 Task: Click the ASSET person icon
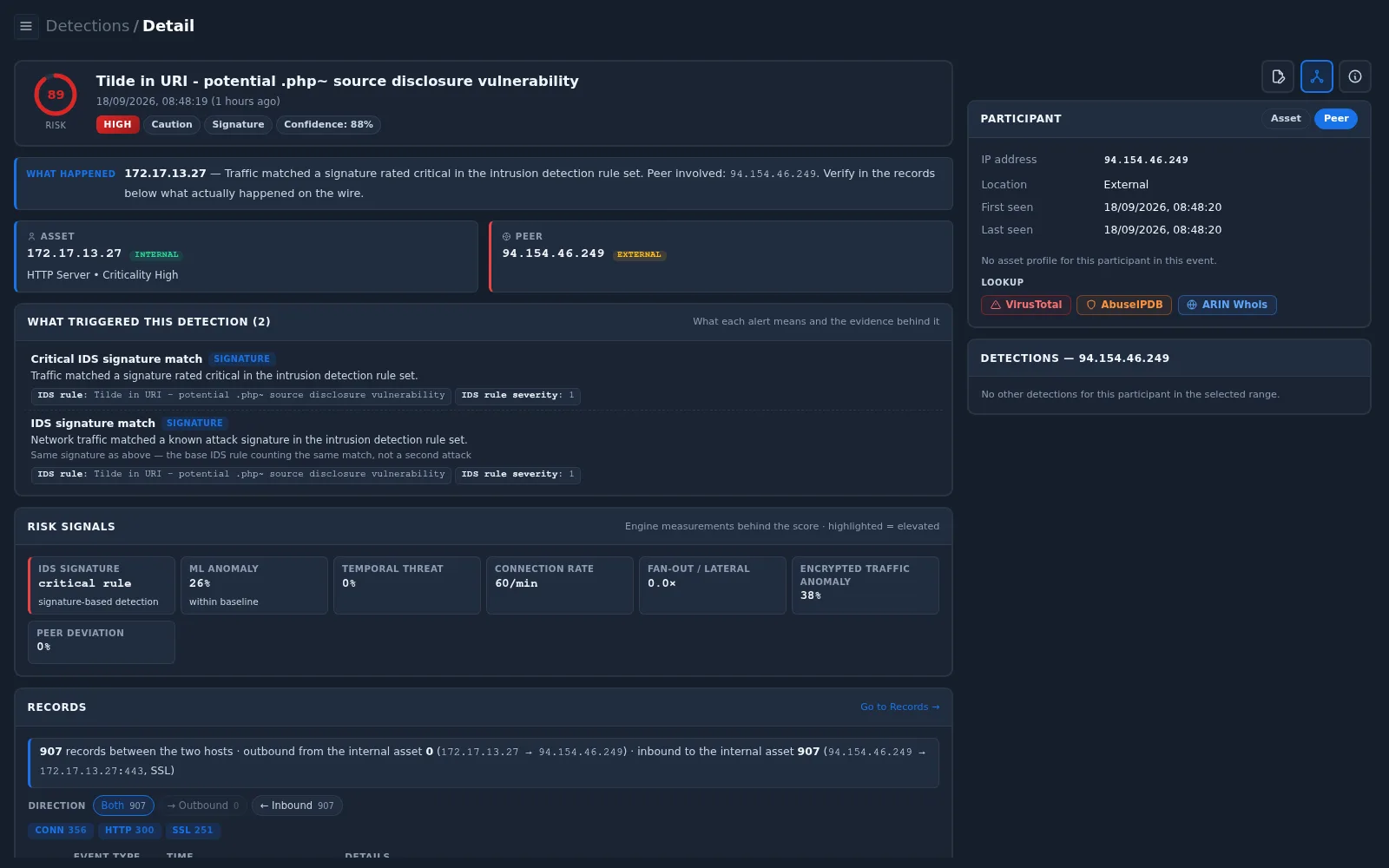tap(32, 236)
